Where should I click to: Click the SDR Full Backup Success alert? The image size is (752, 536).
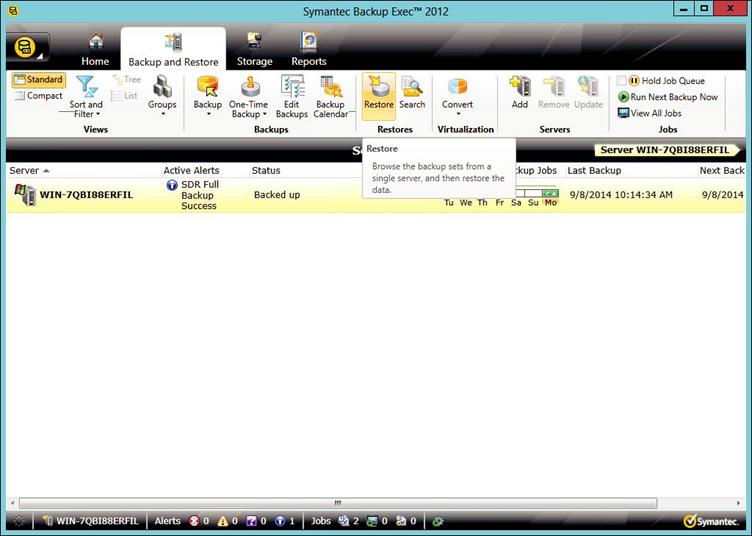(200, 195)
